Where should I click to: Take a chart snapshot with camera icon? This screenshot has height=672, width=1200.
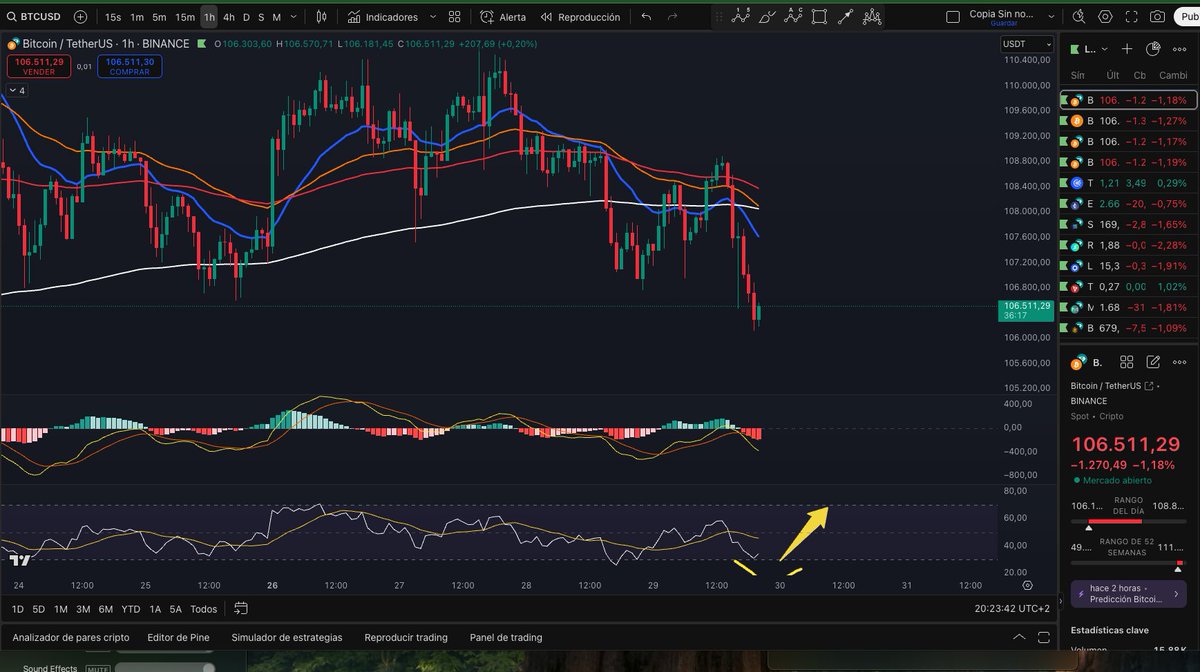[x=1157, y=17]
